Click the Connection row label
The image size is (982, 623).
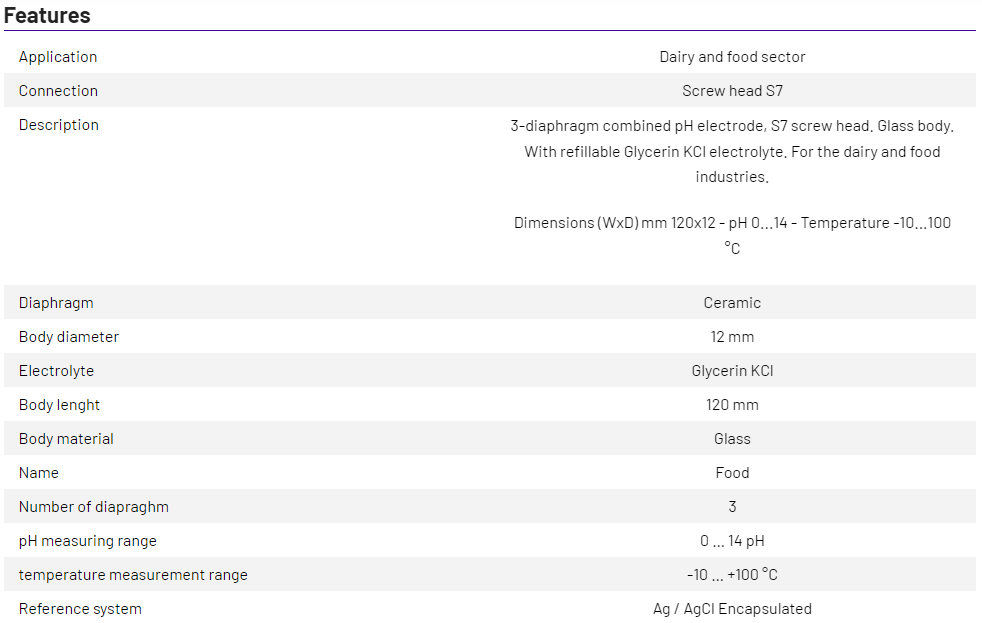tap(58, 91)
